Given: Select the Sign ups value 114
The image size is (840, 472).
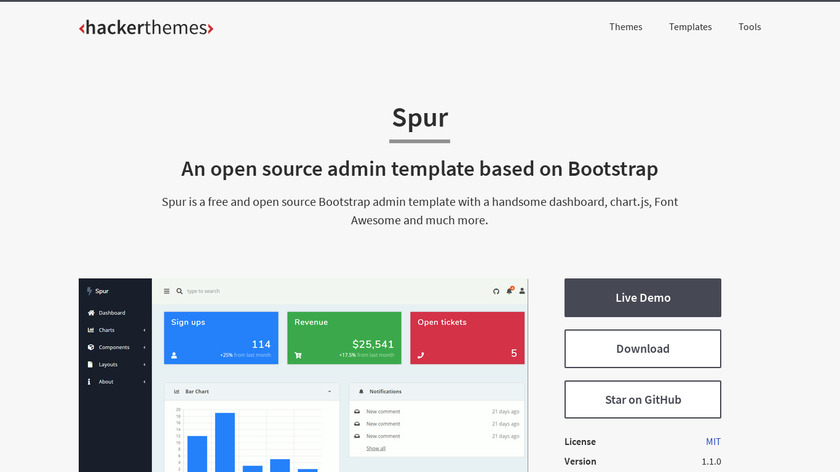Looking at the screenshot, I should tap(261, 344).
